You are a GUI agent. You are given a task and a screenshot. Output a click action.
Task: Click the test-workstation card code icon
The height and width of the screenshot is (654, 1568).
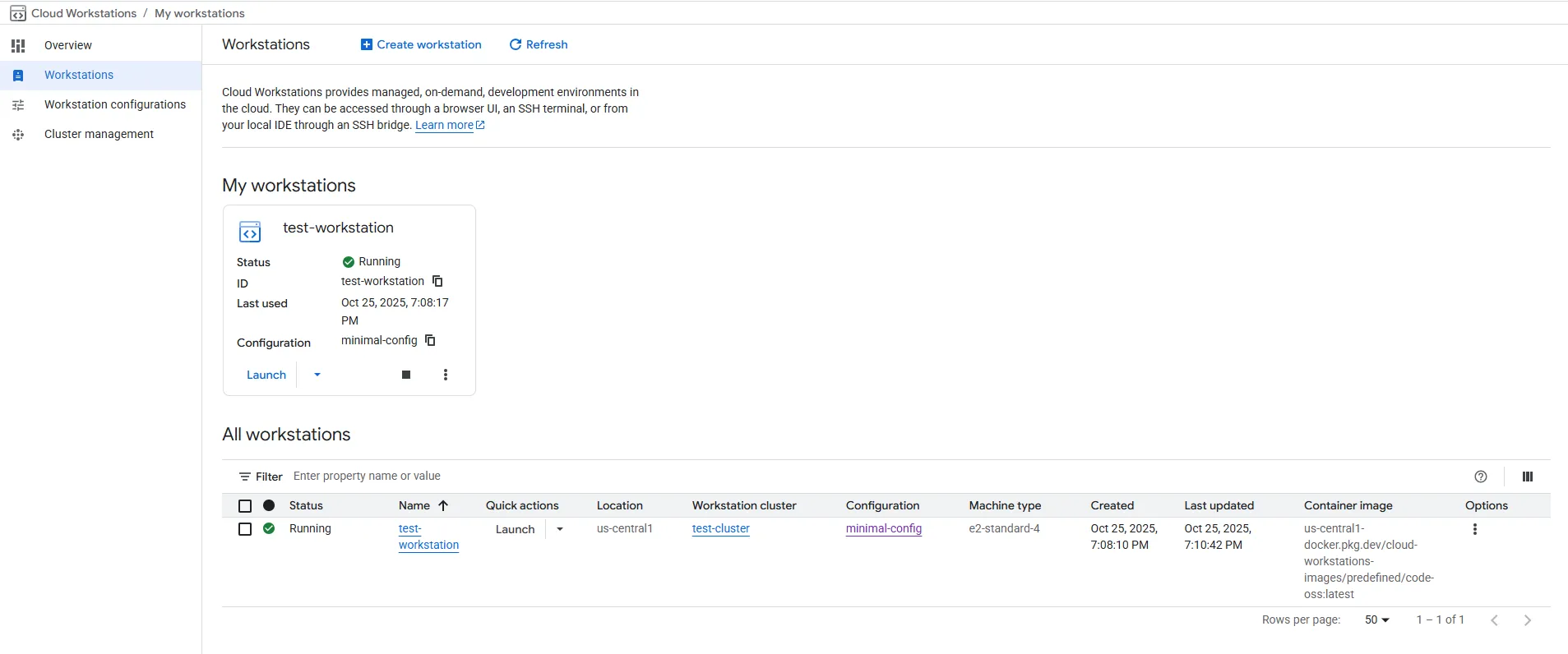[250, 232]
